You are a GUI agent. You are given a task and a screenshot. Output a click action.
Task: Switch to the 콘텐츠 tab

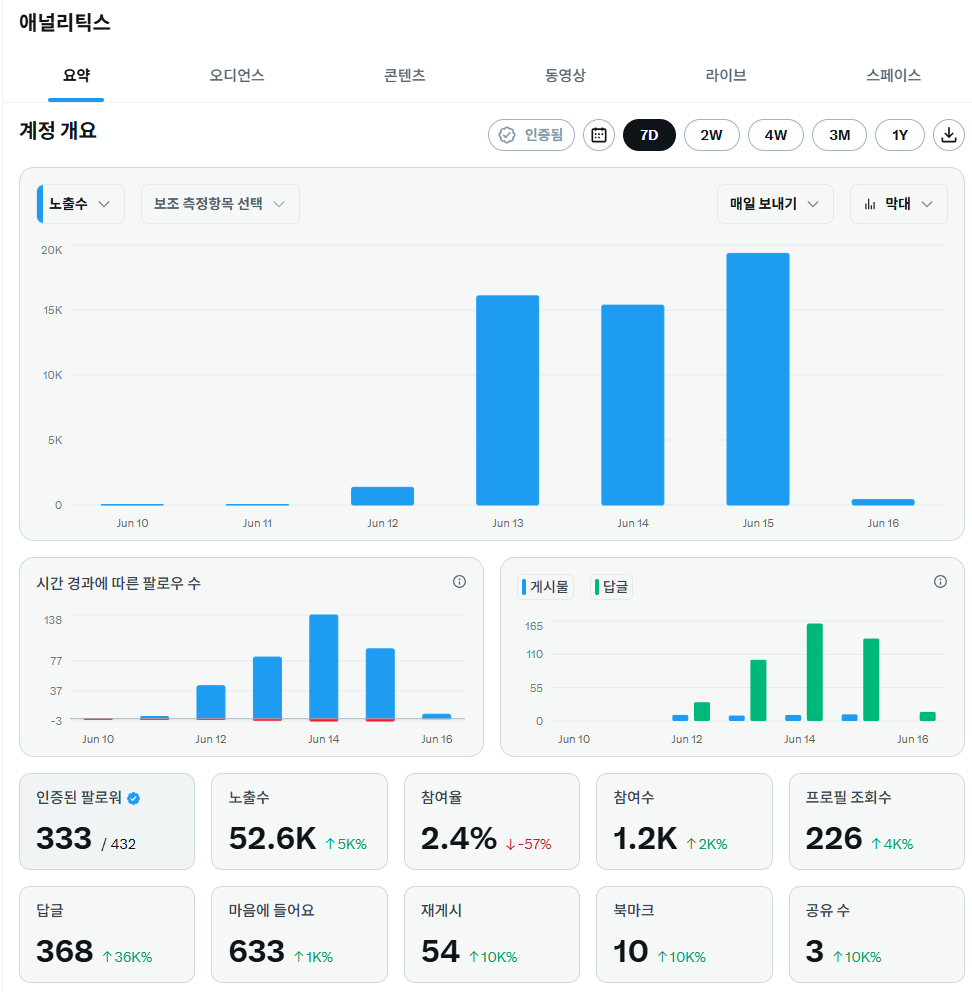(404, 75)
